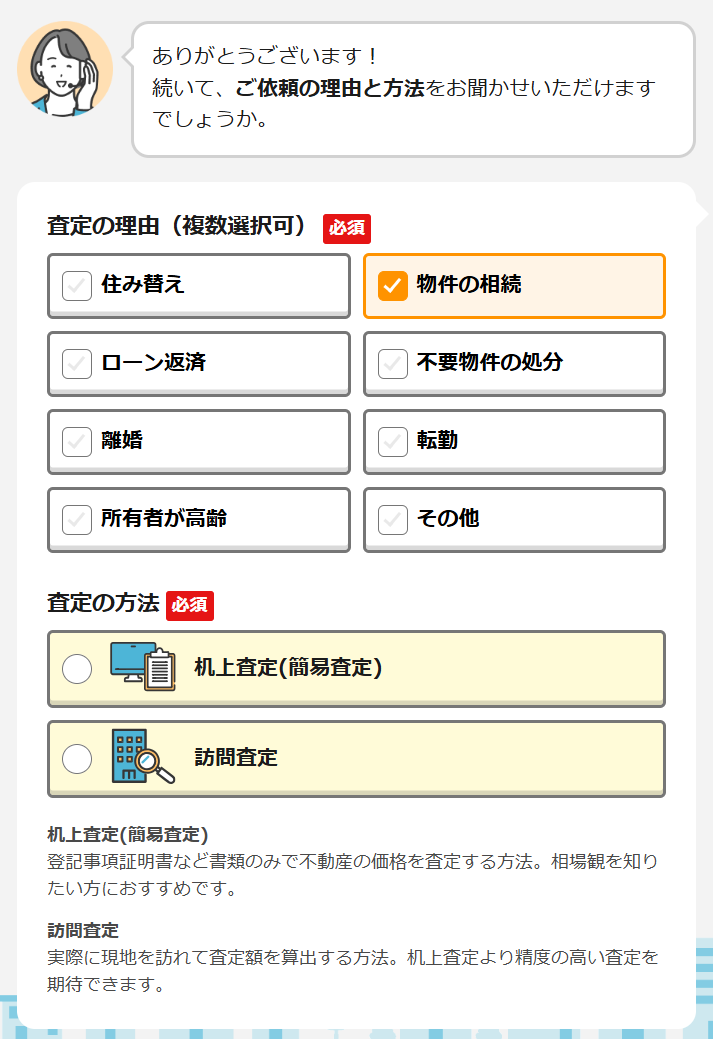Check the その他 checkbox
The width and height of the screenshot is (713, 1039).
click(392, 519)
